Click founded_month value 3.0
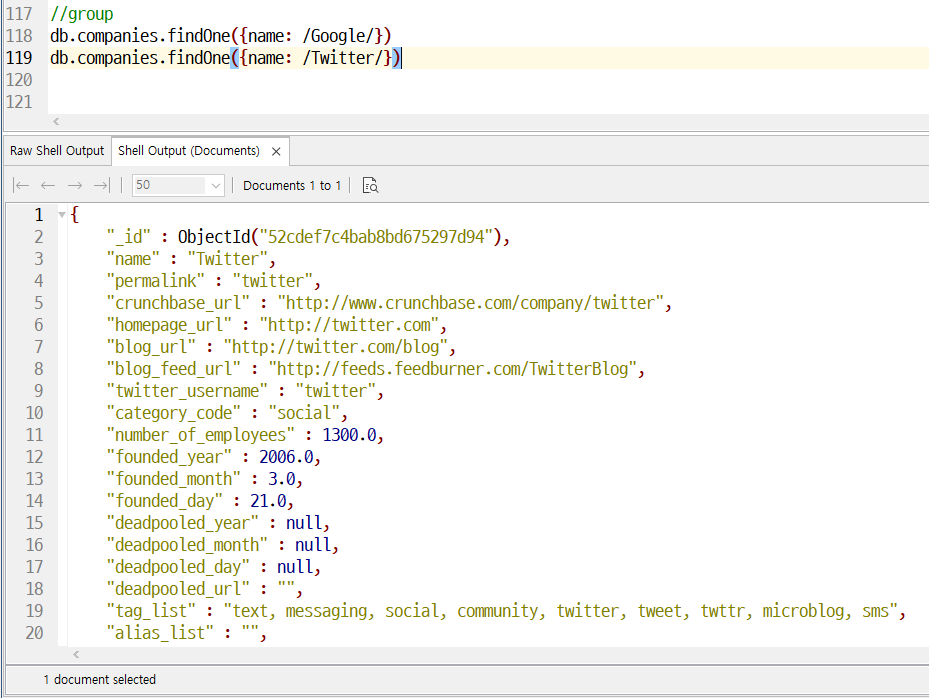Viewport: 929px width, 698px height. tap(281, 479)
